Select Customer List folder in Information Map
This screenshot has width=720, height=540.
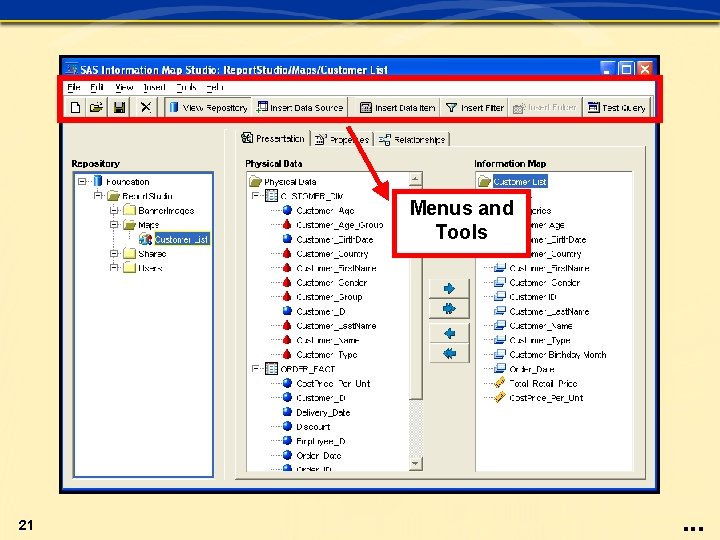click(x=520, y=182)
